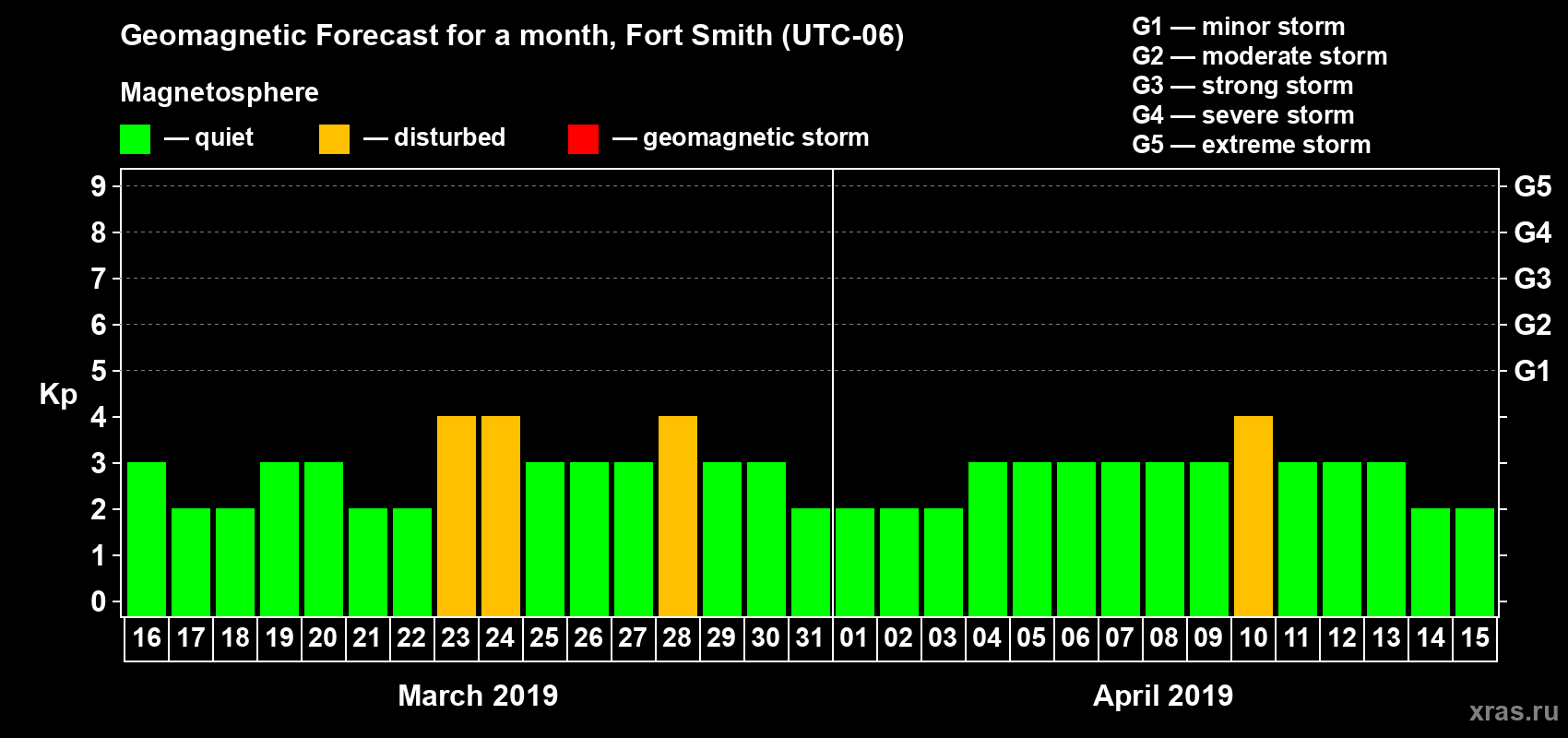Screen dimensions: 1568x738
Task: Click the '— disturbed' legend label
Action: coord(434,137)
